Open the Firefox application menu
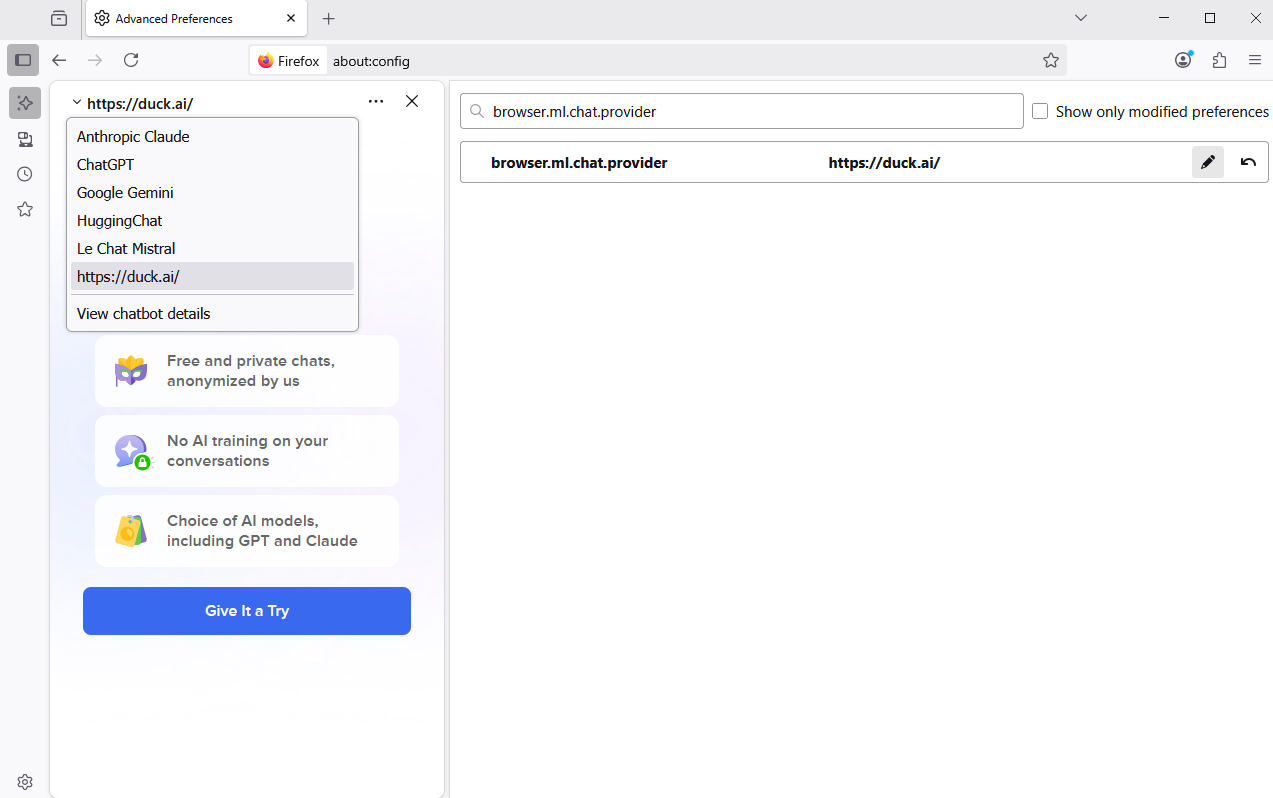The image size is (1273, 798). click(x=1255, y=60)
